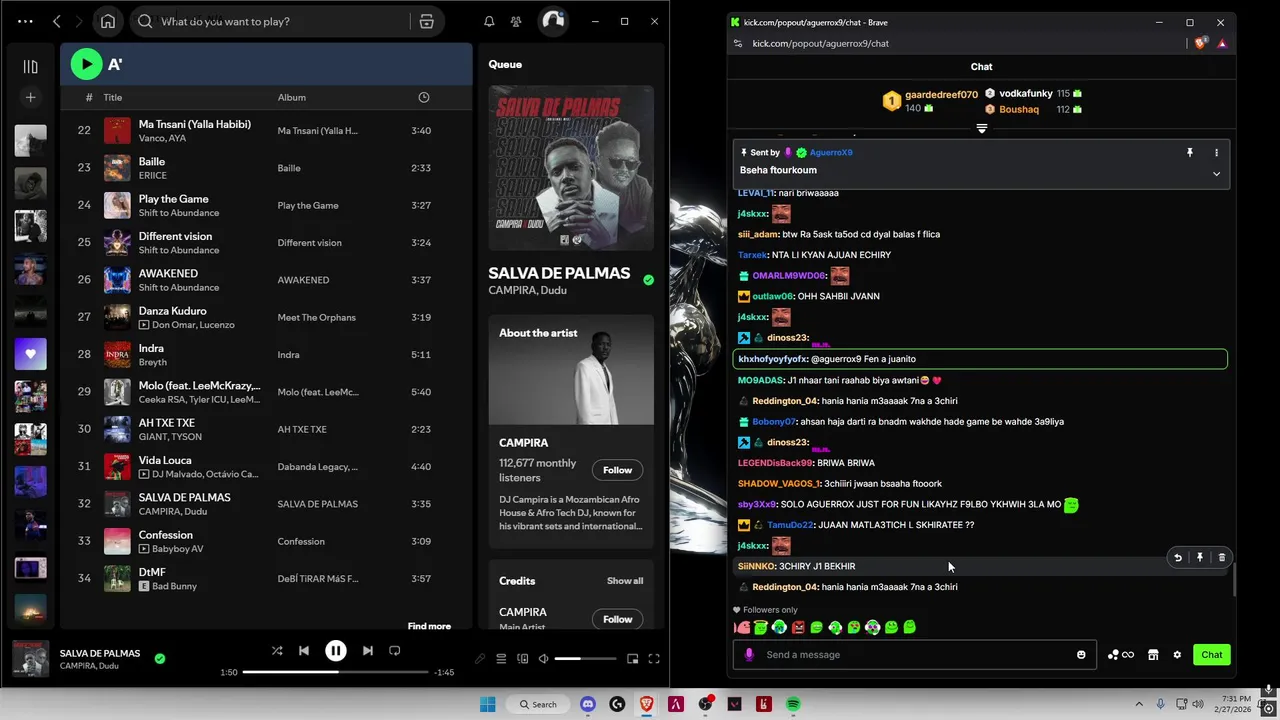Viewport: 1280px width, 720px height.
Task: Open AguerroX9 sender link in pinned message
Action: coord(831,153)
